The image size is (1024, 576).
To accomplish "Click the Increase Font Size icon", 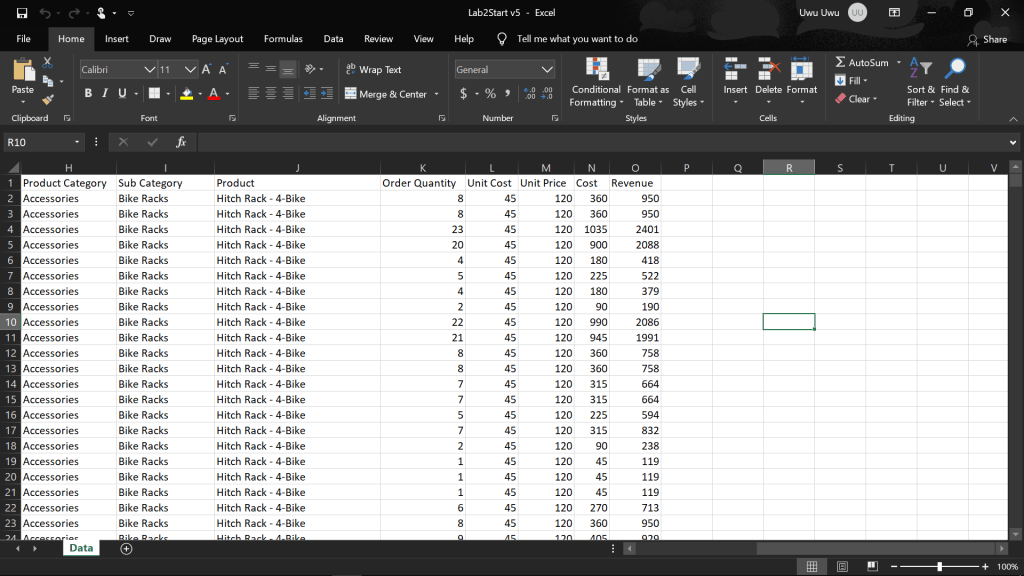I will (206, 70).
